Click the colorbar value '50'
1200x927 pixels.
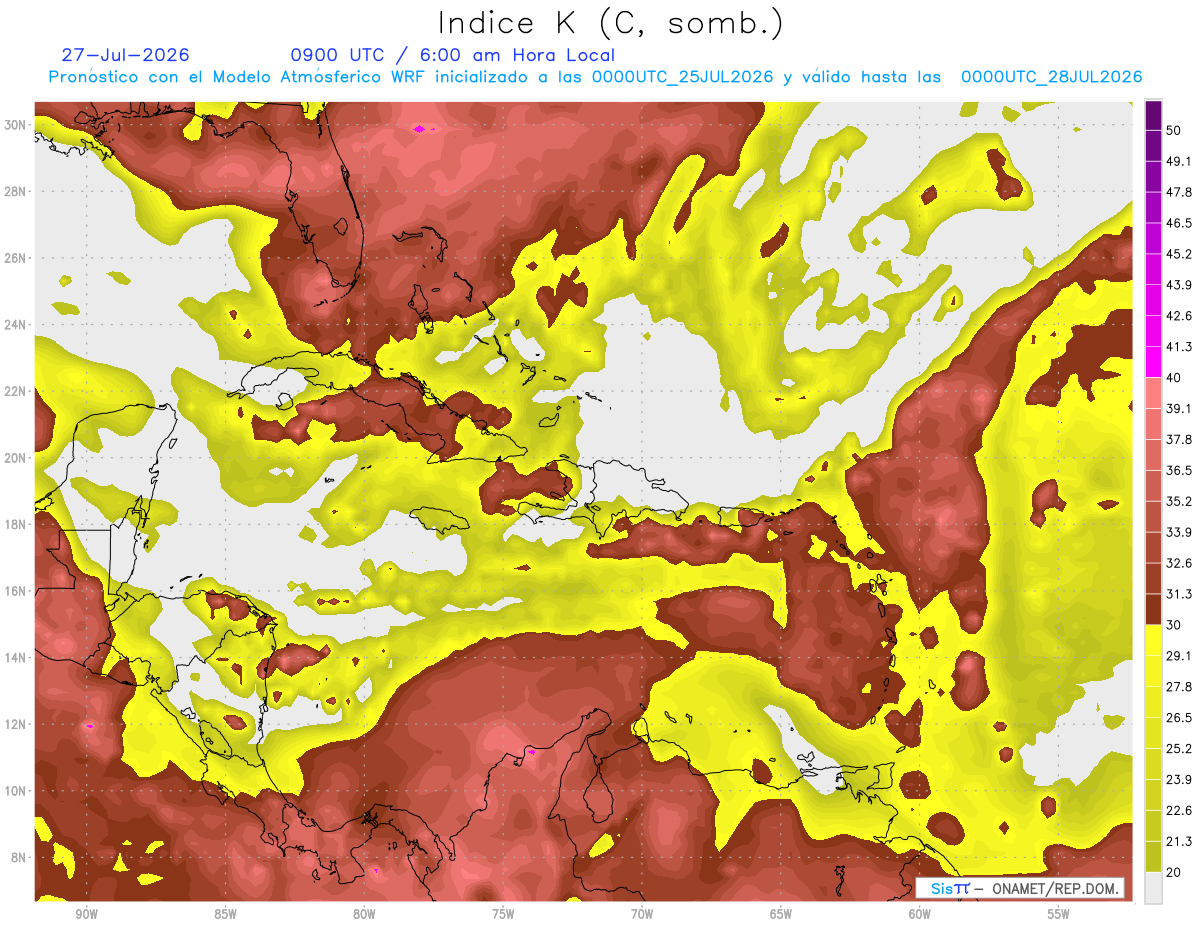1174,130
